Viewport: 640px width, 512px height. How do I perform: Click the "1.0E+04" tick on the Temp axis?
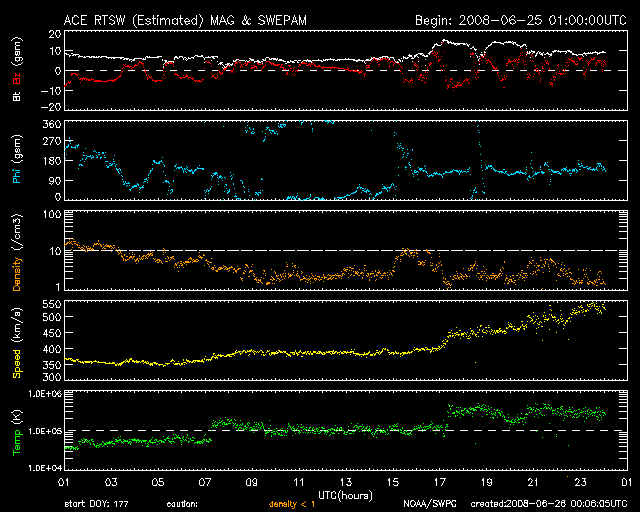pos(45,468)
